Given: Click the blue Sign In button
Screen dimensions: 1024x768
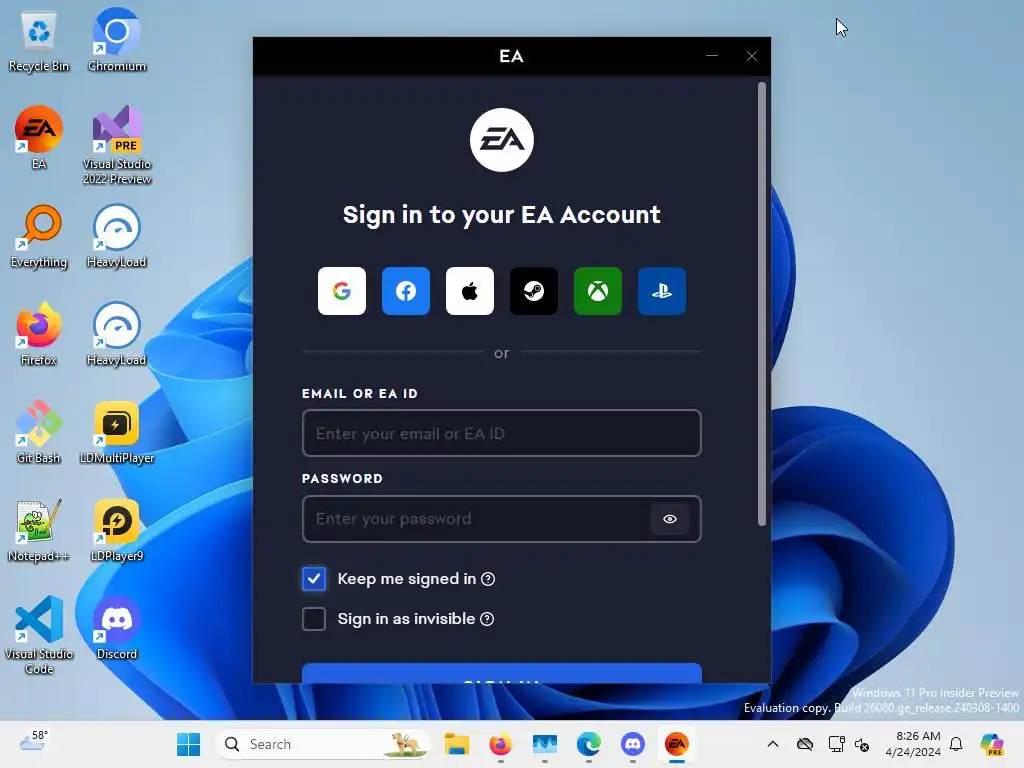Looking at the screenshot, I should 502,673.
